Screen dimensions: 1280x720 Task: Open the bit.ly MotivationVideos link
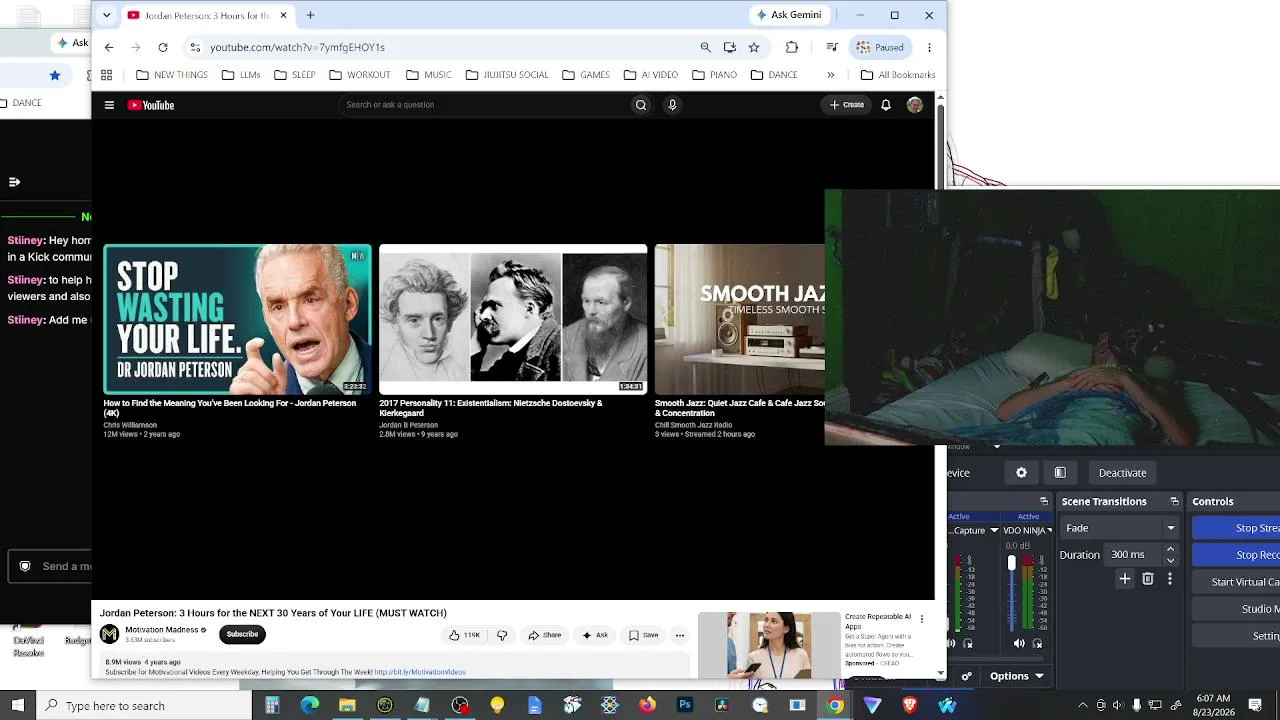coord(420,672)
